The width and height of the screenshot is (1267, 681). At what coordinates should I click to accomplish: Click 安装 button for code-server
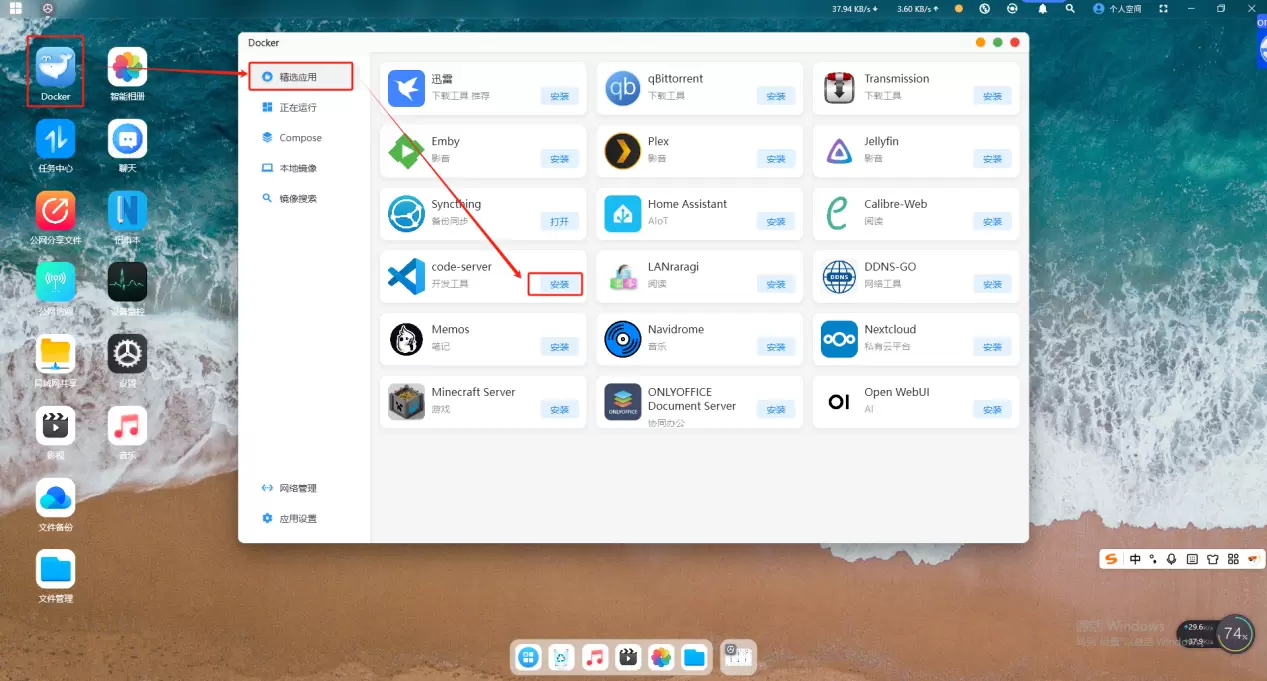tap(559, 285)
